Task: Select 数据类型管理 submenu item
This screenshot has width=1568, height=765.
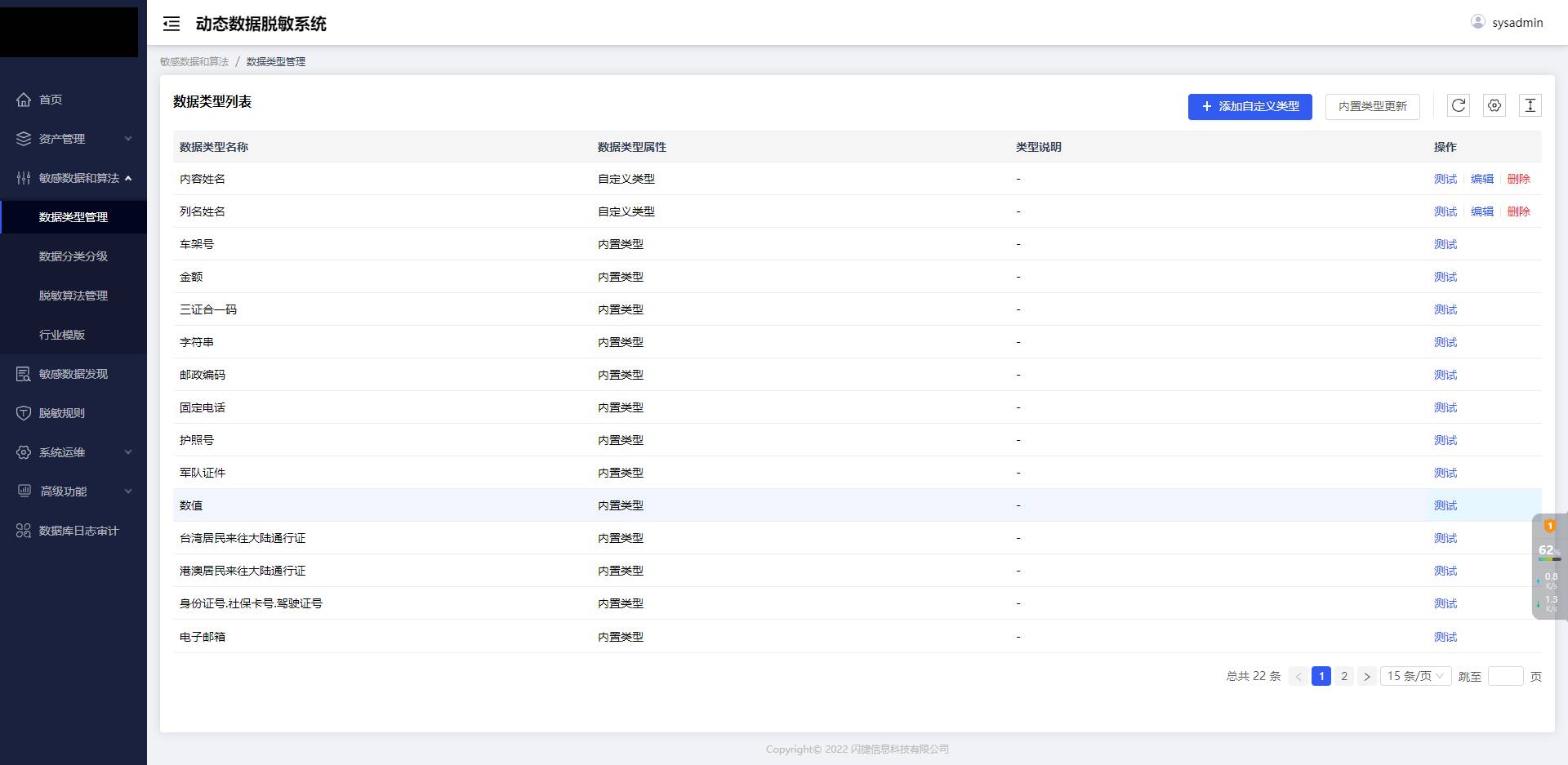Action: 73,217
